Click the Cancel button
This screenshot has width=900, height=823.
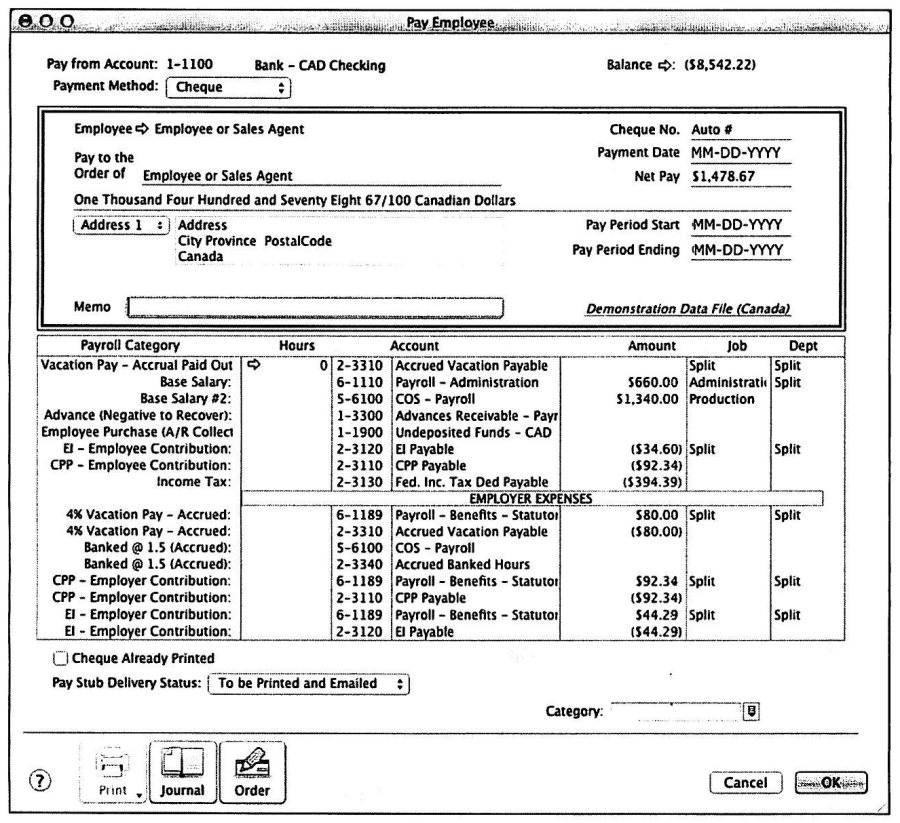[x=746, y=783]
